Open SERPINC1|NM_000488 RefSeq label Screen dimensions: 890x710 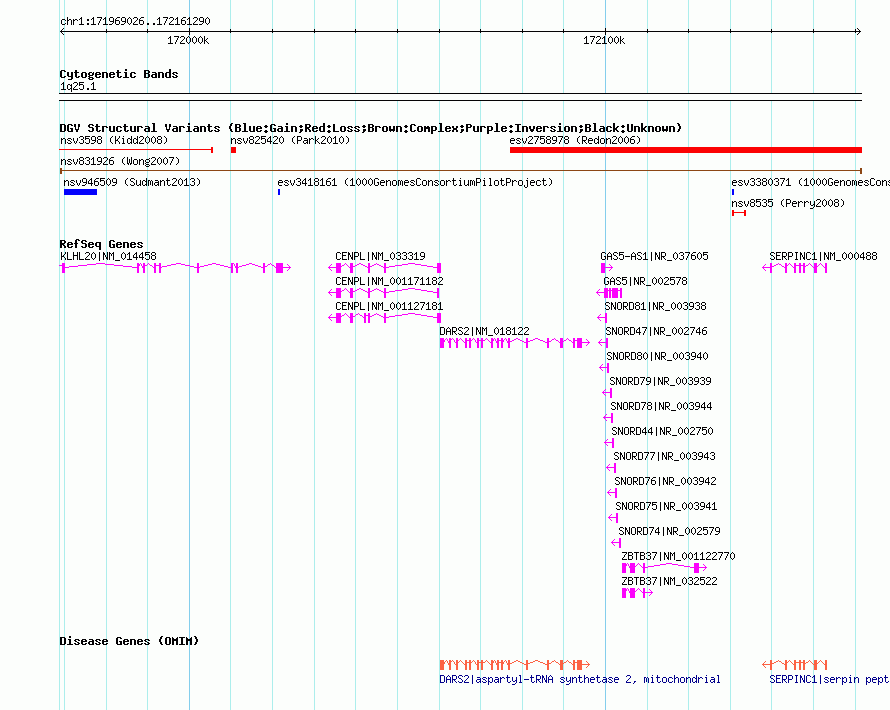click(x=823, y=257)
